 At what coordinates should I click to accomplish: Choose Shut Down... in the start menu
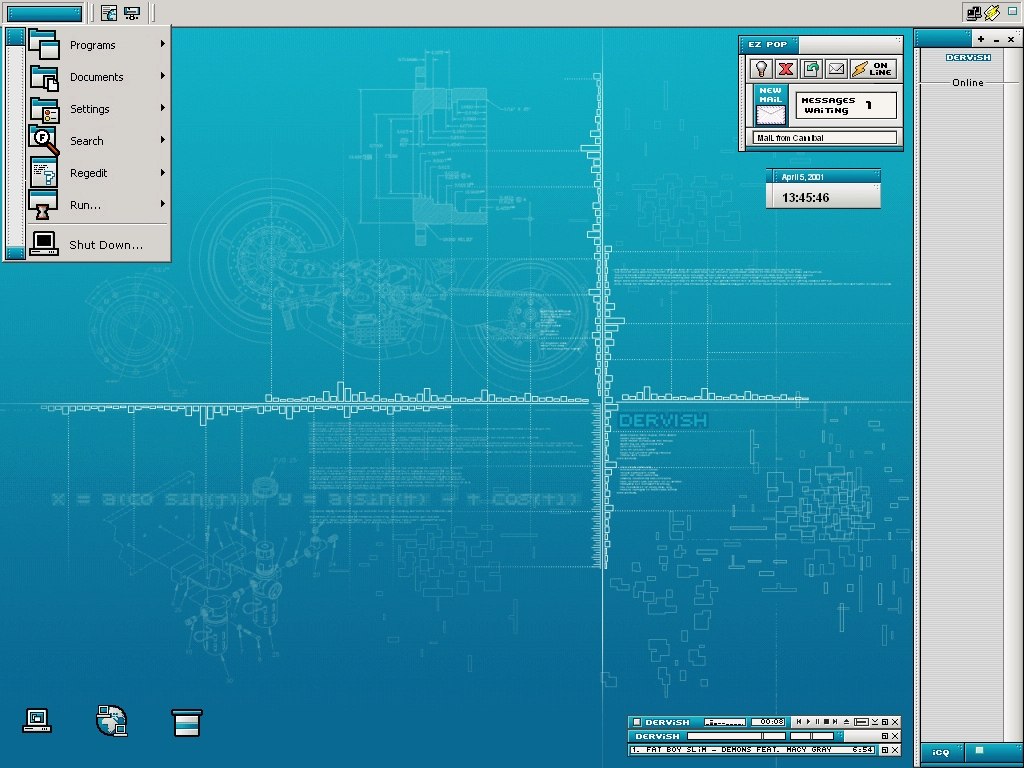pos(105,245)
